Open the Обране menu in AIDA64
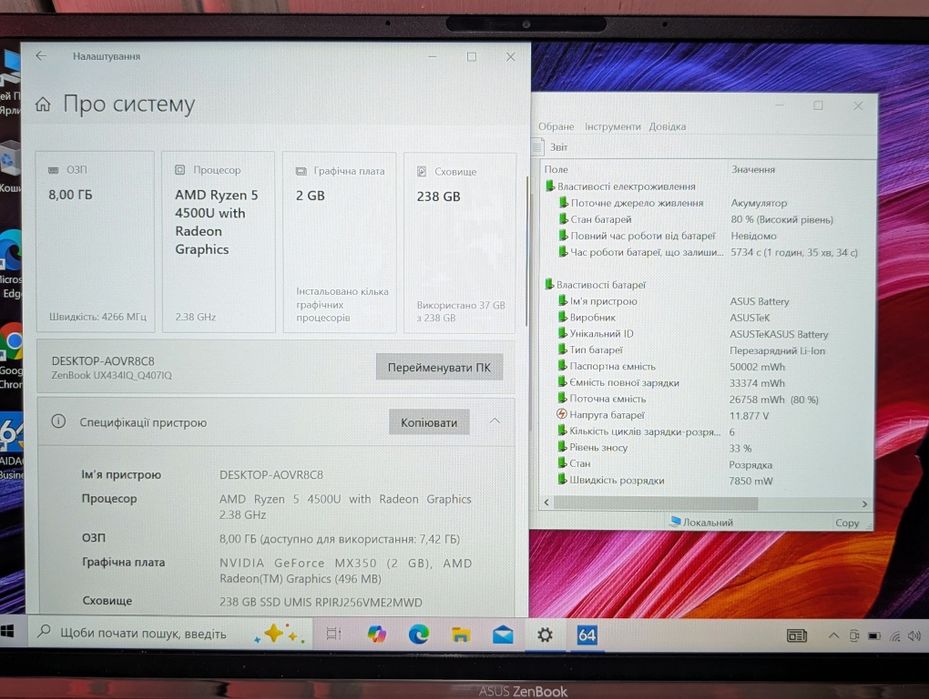 tap(556, 126)
